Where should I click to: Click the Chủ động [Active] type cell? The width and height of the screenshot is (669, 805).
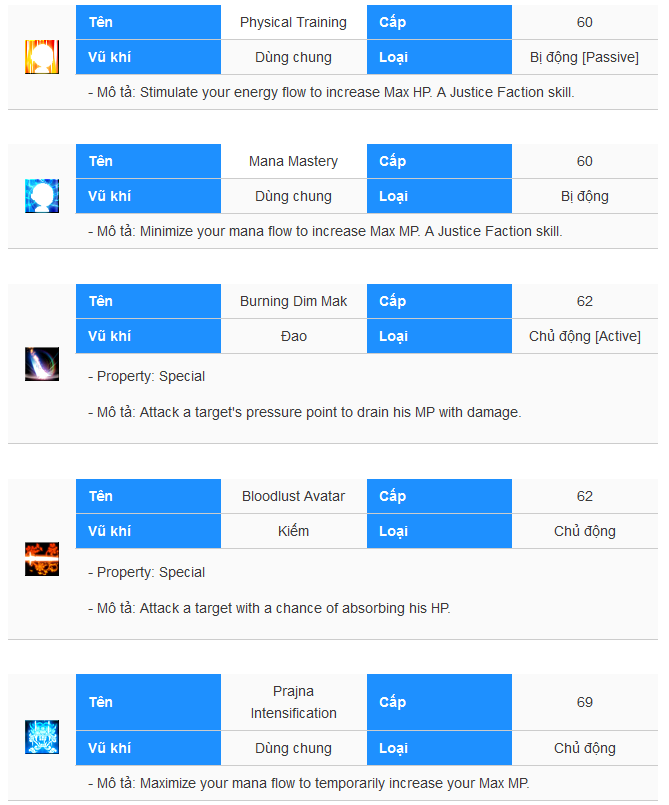[585, 336]
